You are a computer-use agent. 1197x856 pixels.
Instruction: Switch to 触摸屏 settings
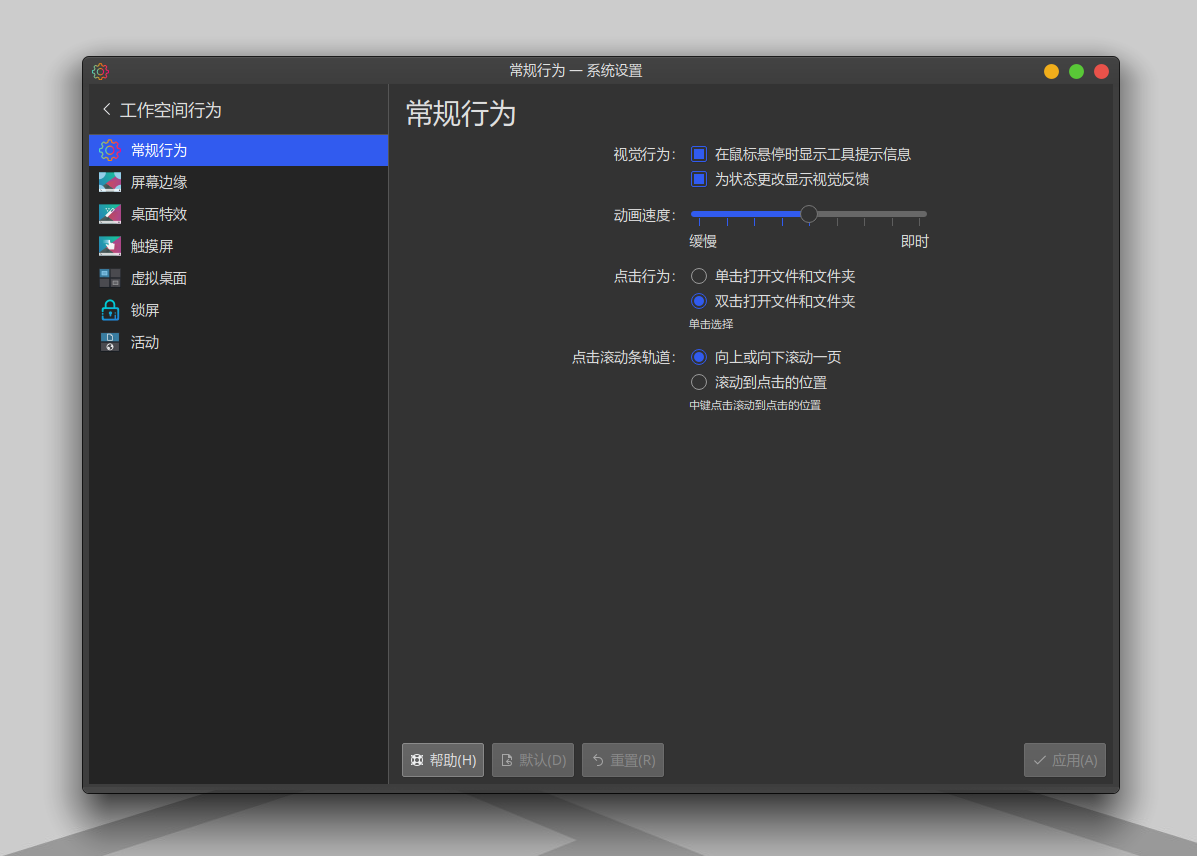(239, 247)
